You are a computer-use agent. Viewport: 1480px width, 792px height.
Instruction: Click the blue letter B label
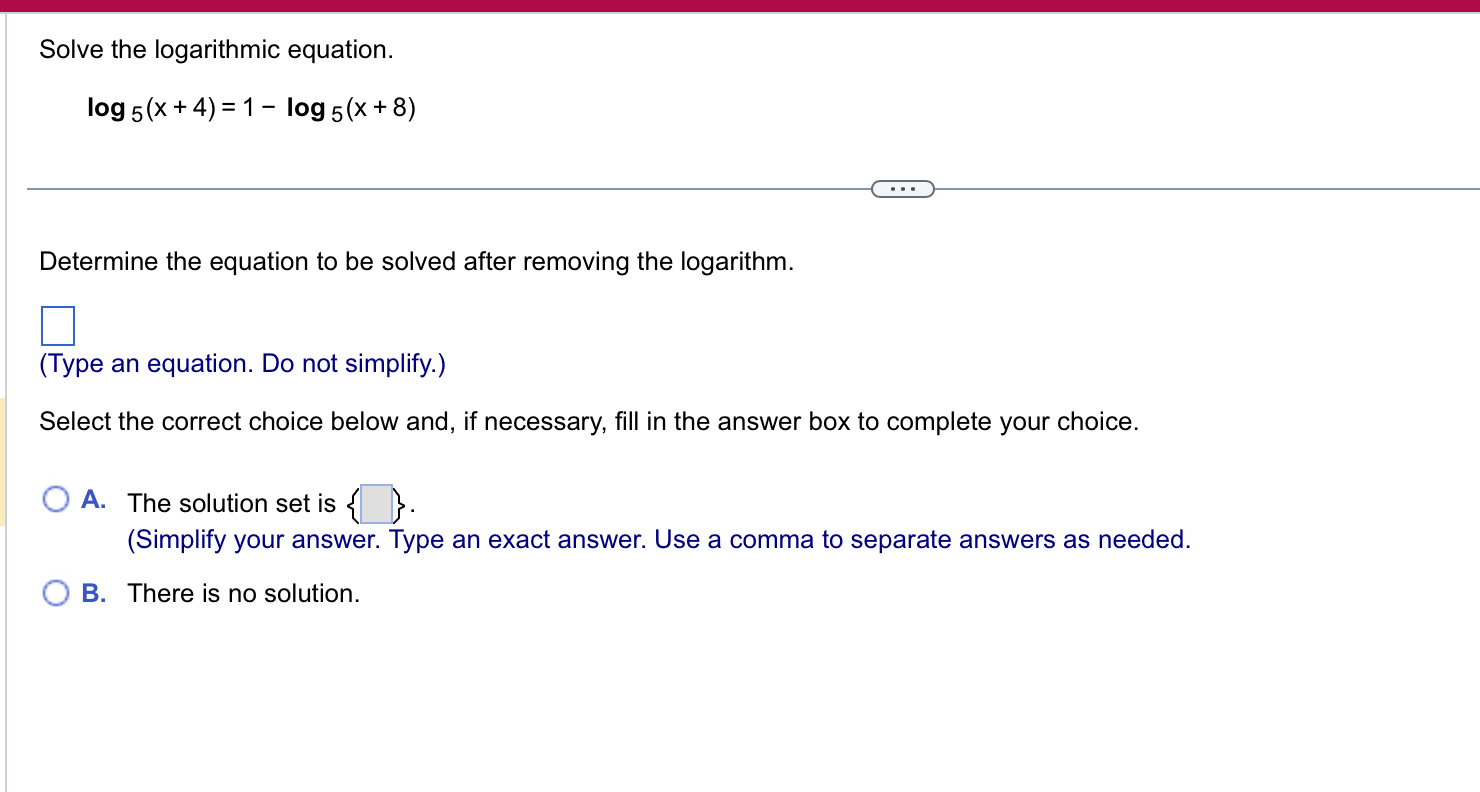pos(95,592)
